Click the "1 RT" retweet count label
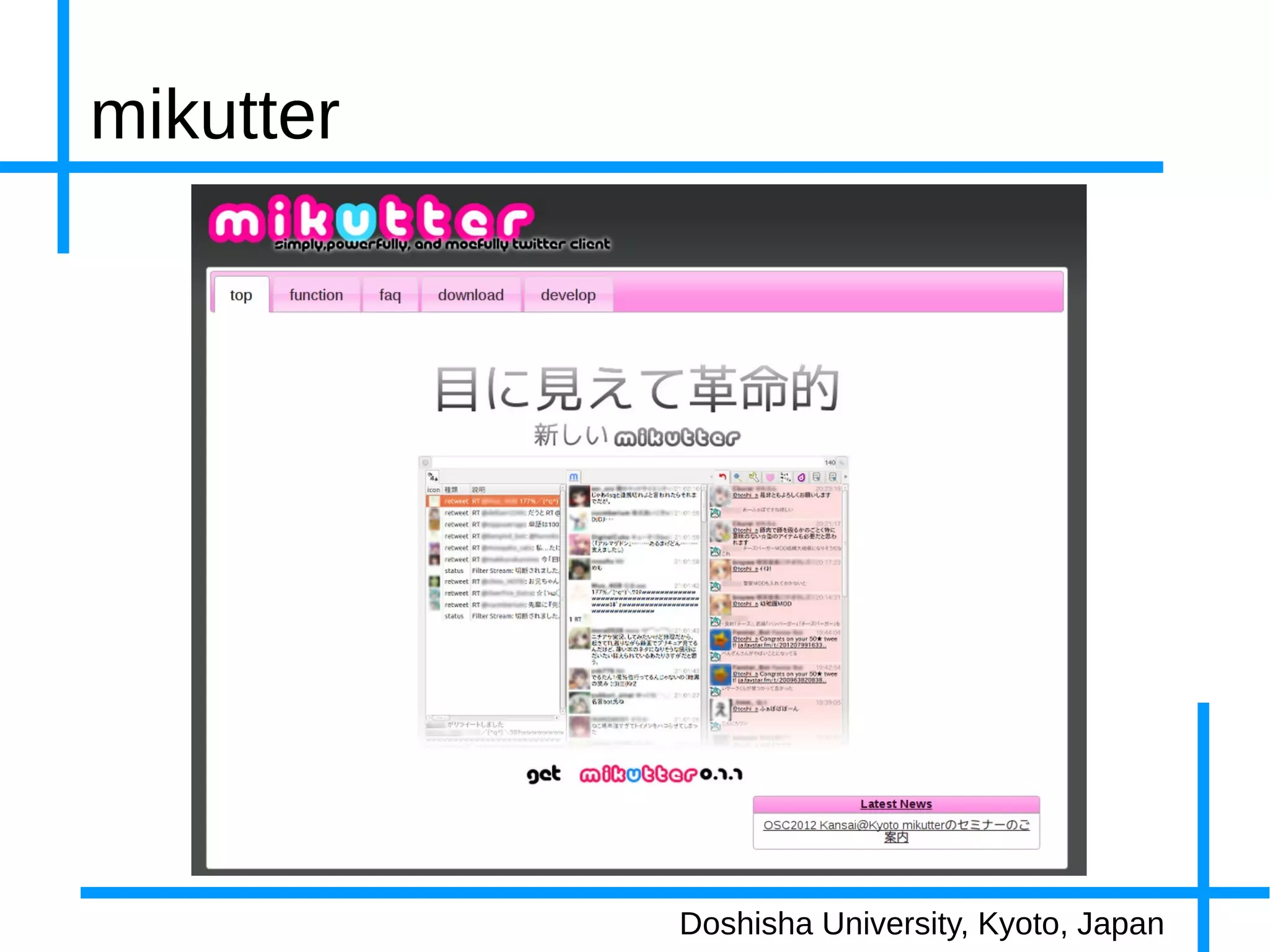Image resolution: width=1270 pixels, height=952 pixels. click(575, 619)
